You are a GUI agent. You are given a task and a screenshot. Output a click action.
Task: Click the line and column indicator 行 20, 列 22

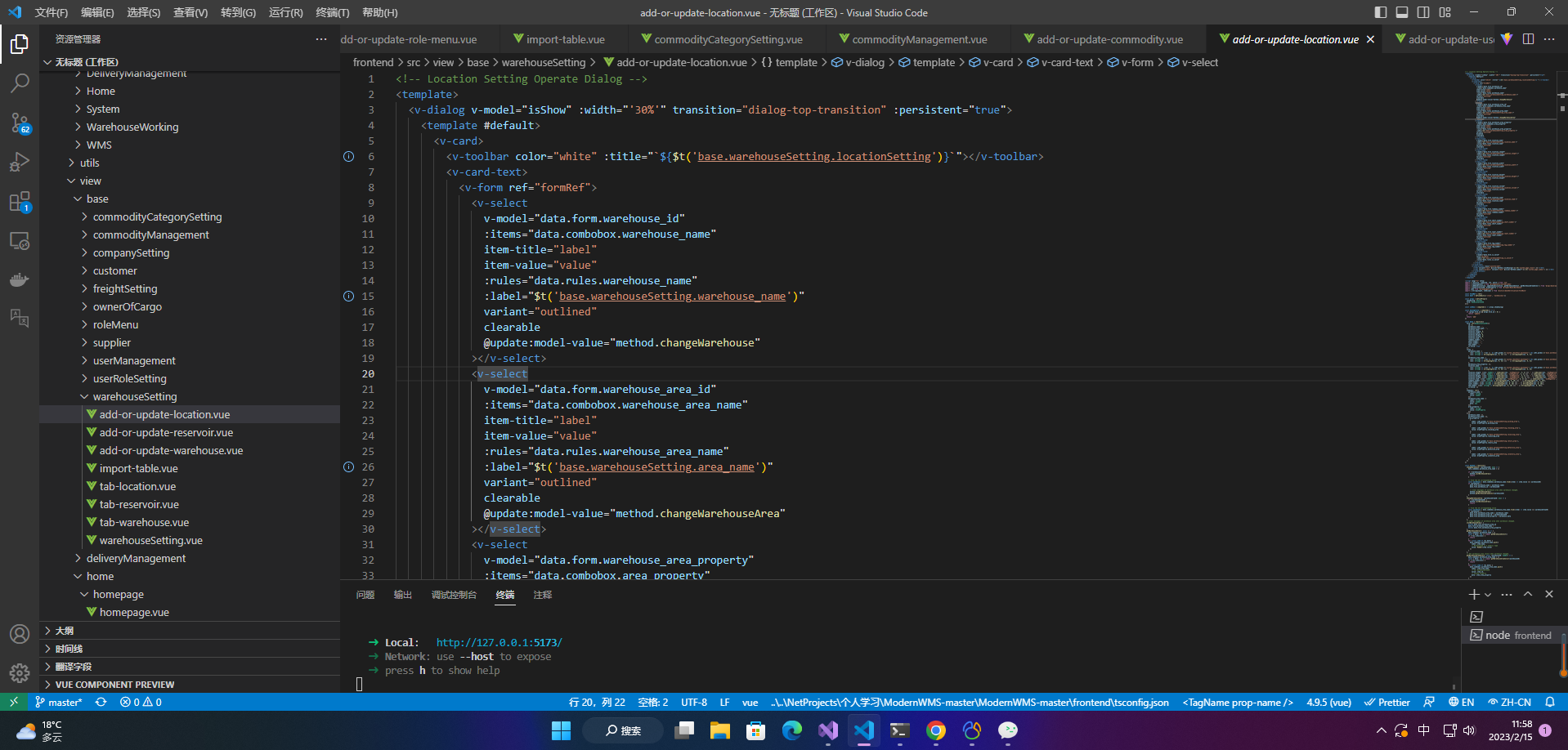597,702
